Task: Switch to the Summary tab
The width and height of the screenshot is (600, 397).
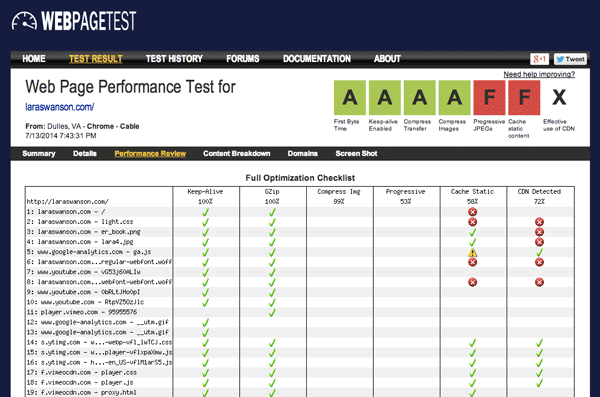Action: [x=39, y=154]
